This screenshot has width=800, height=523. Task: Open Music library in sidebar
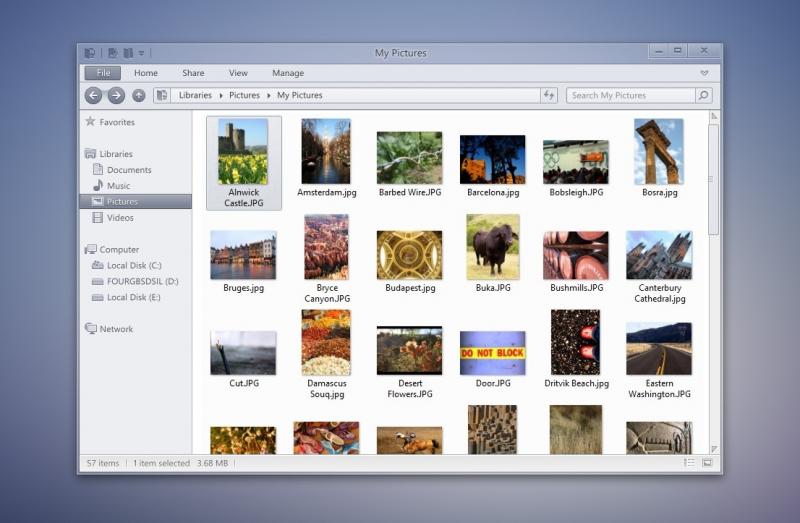pos(112,185)
